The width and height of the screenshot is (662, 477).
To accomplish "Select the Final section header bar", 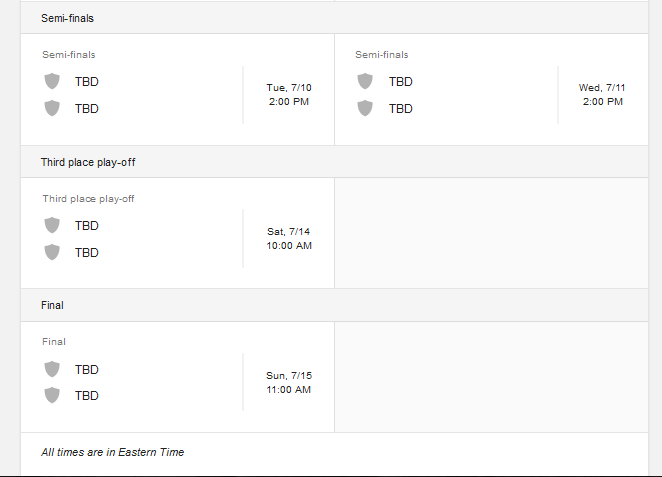I will click(52, 305).
